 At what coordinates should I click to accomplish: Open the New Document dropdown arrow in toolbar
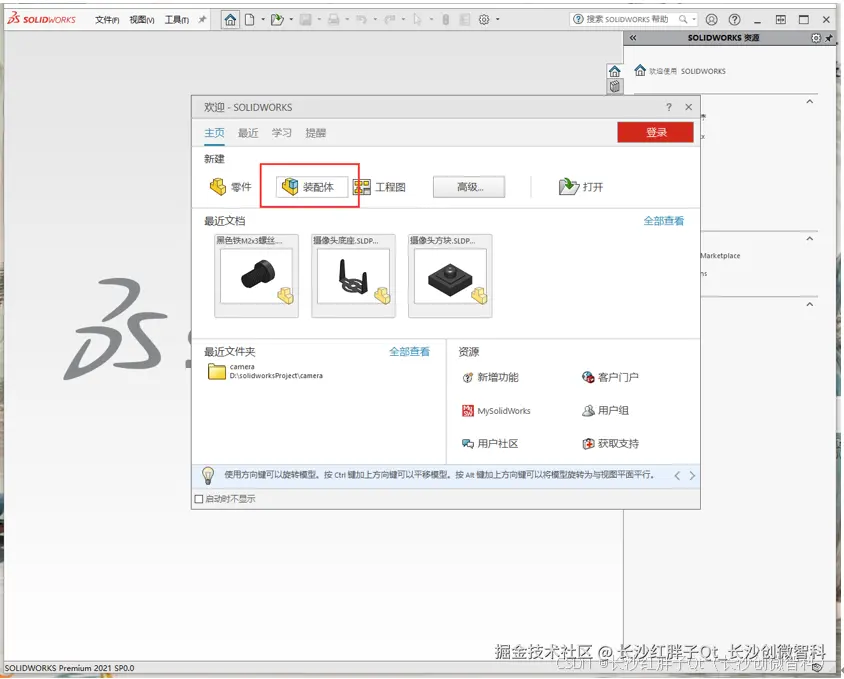click(x=262, y=18)
